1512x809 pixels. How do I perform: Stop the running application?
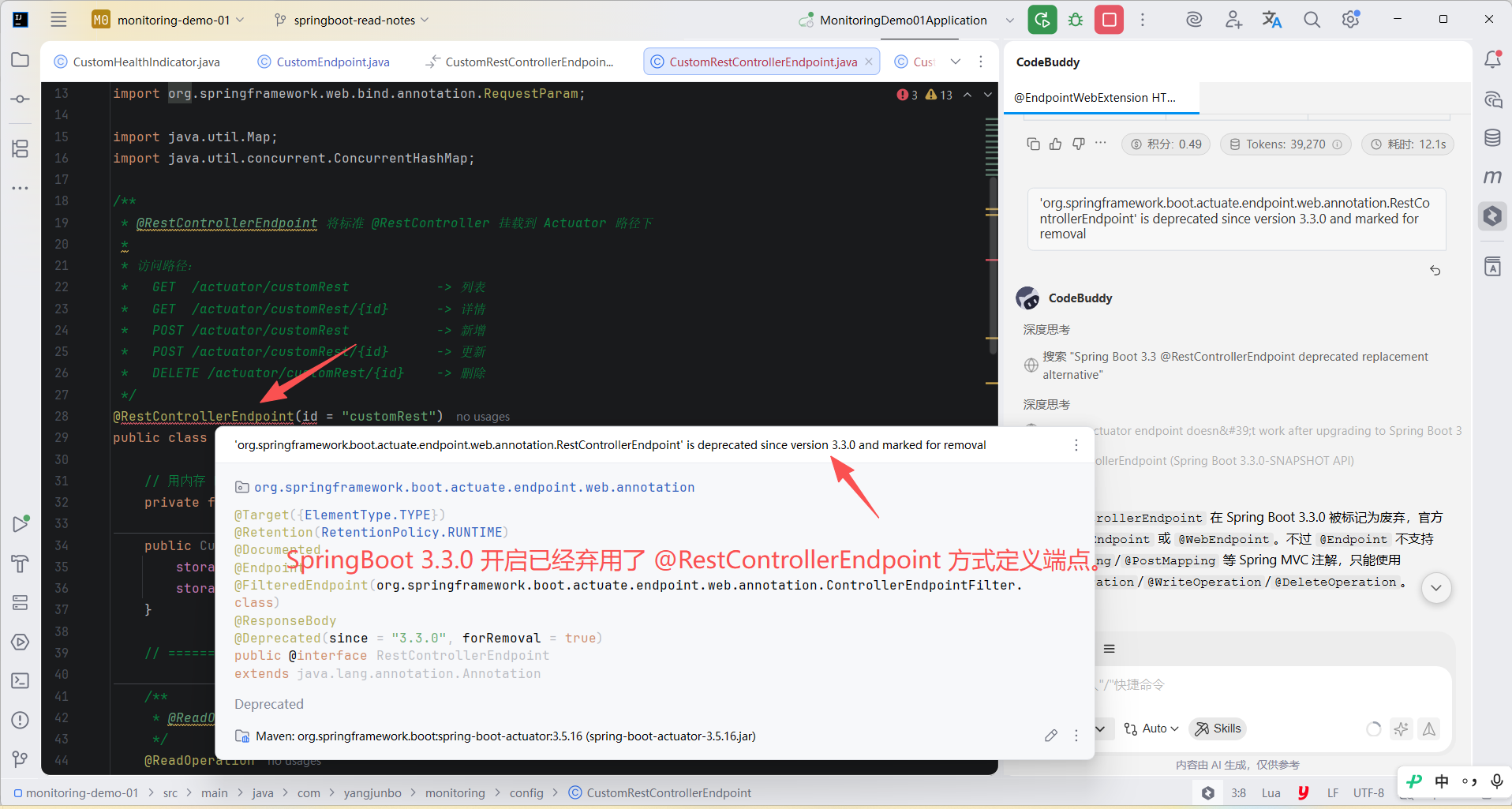tap(1109, 20)
